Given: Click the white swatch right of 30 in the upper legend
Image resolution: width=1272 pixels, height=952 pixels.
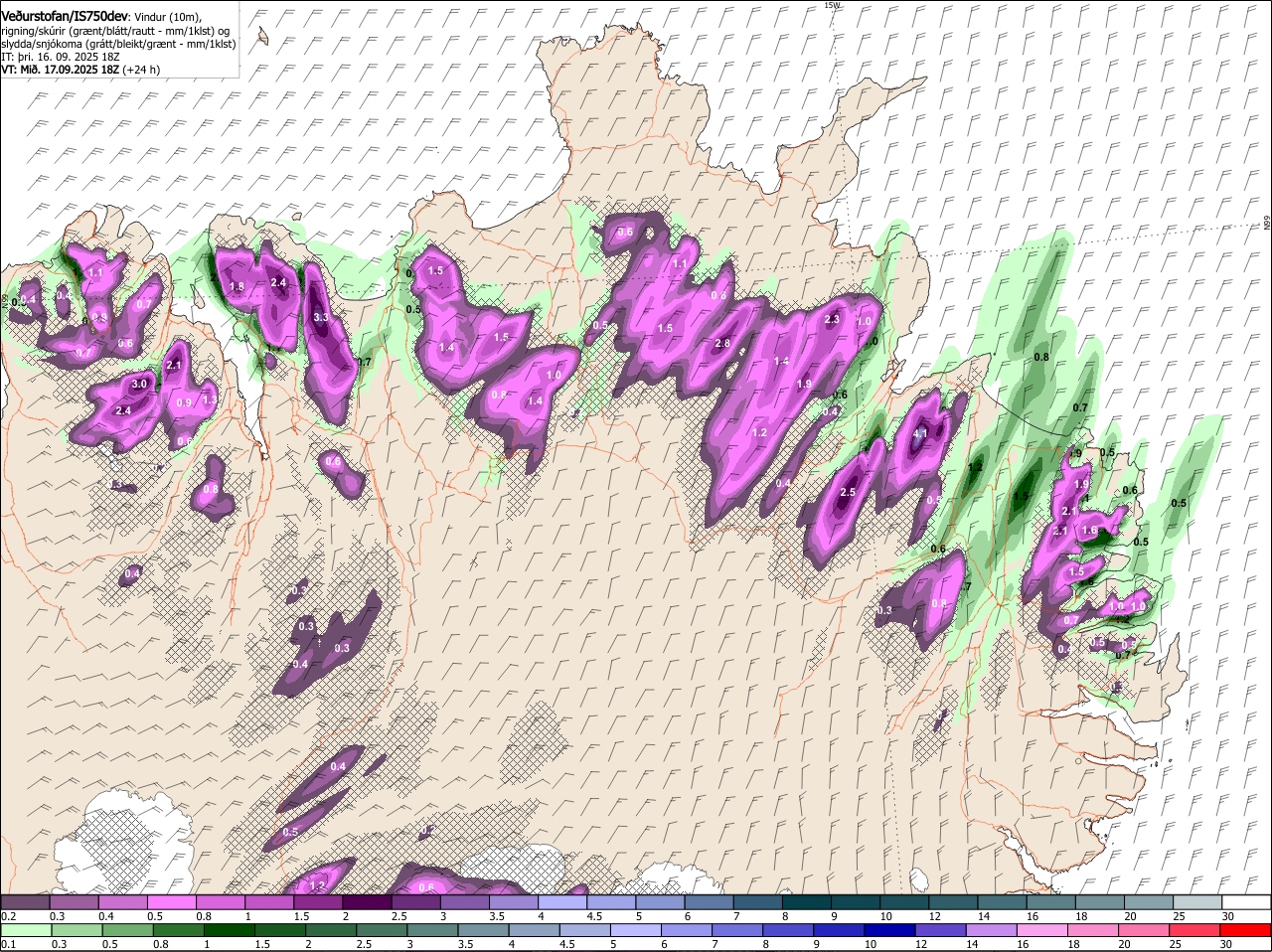Looking at the screenshot, I should click(x=1247, y=902).
